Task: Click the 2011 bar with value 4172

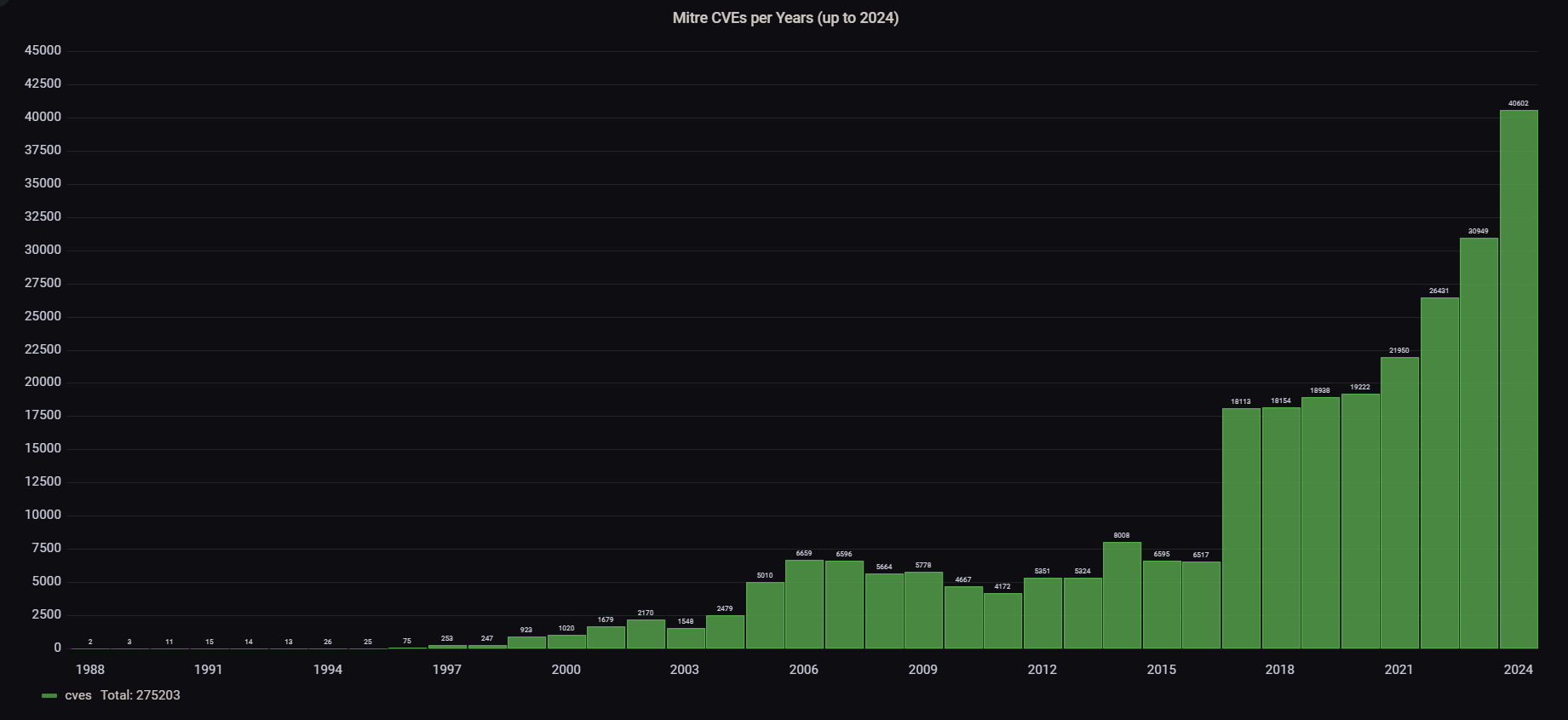Action: 1002,620
